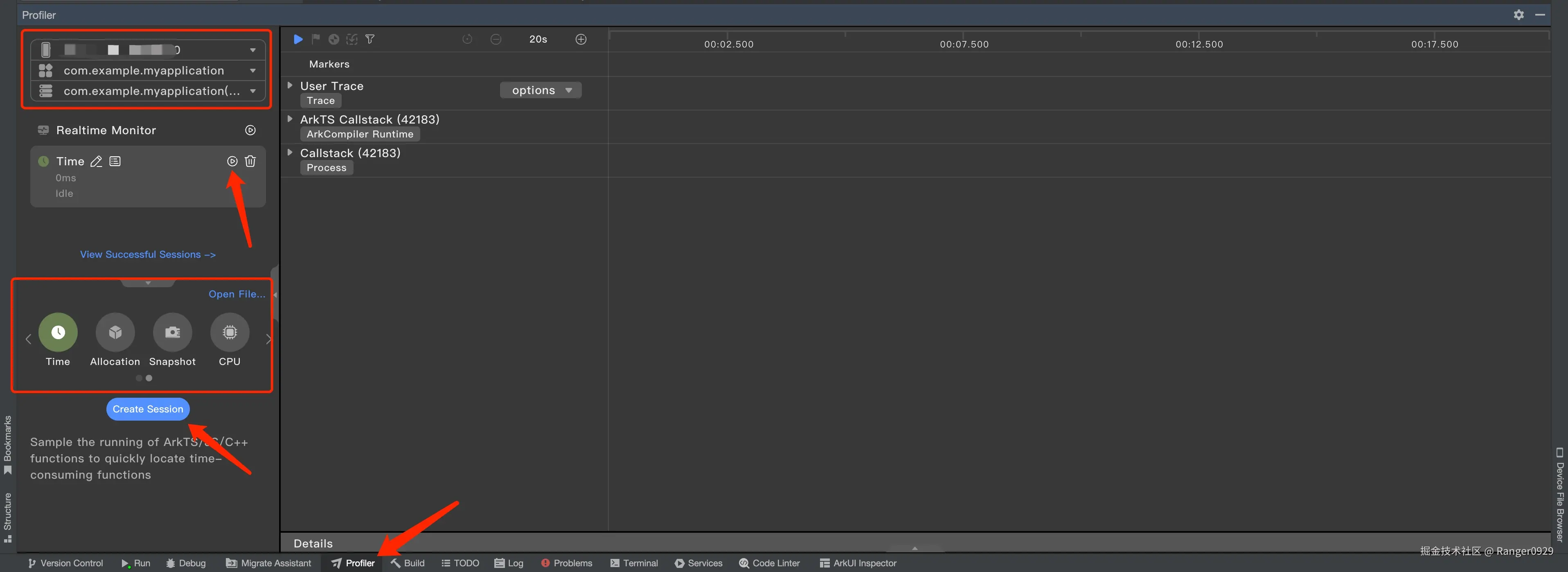Zoom in timeline with plus icon

[x=581, y=40]
